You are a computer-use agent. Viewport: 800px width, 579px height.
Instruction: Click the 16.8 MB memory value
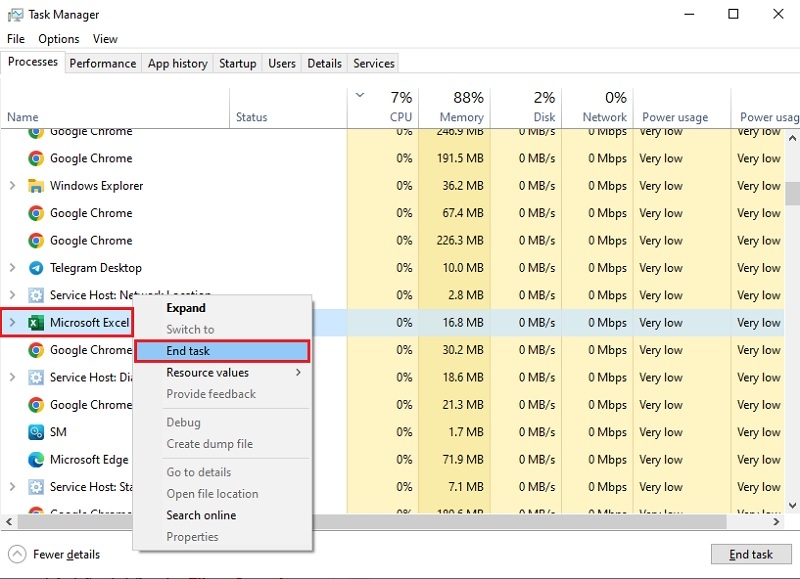(463, 323)
